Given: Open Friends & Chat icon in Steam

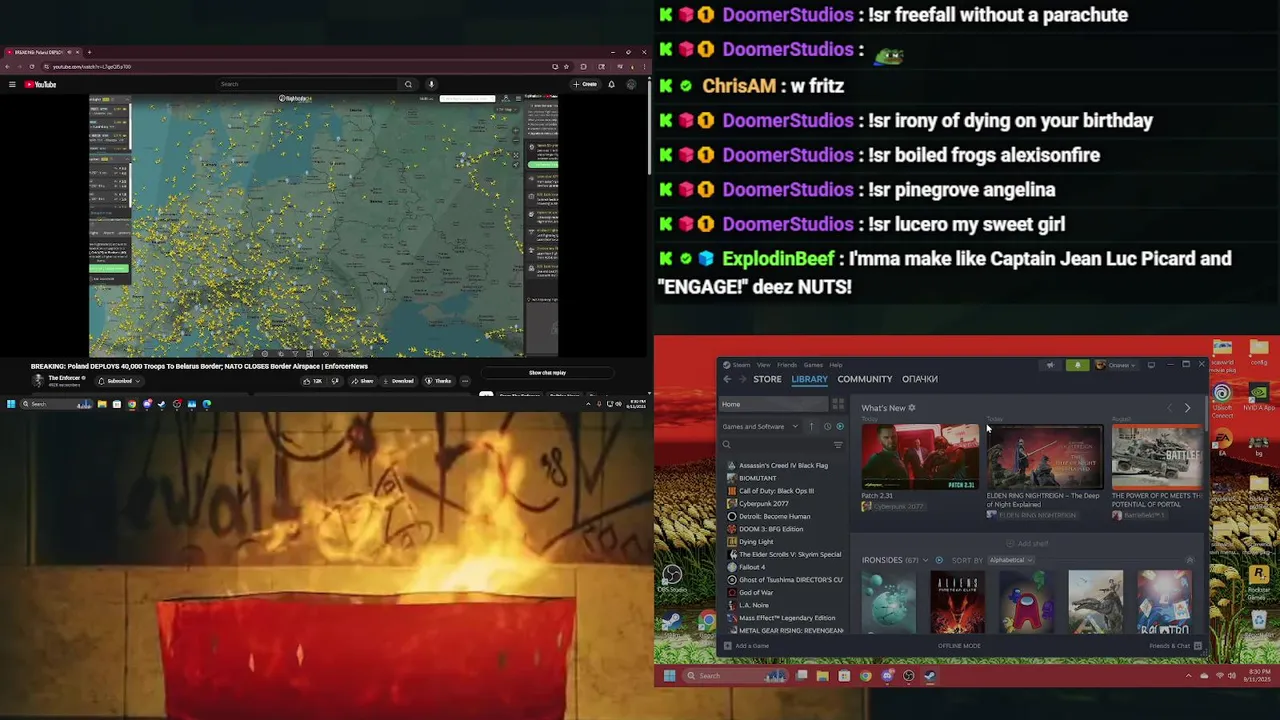Looking at the screenshot, I should (x=1198, y=646).
